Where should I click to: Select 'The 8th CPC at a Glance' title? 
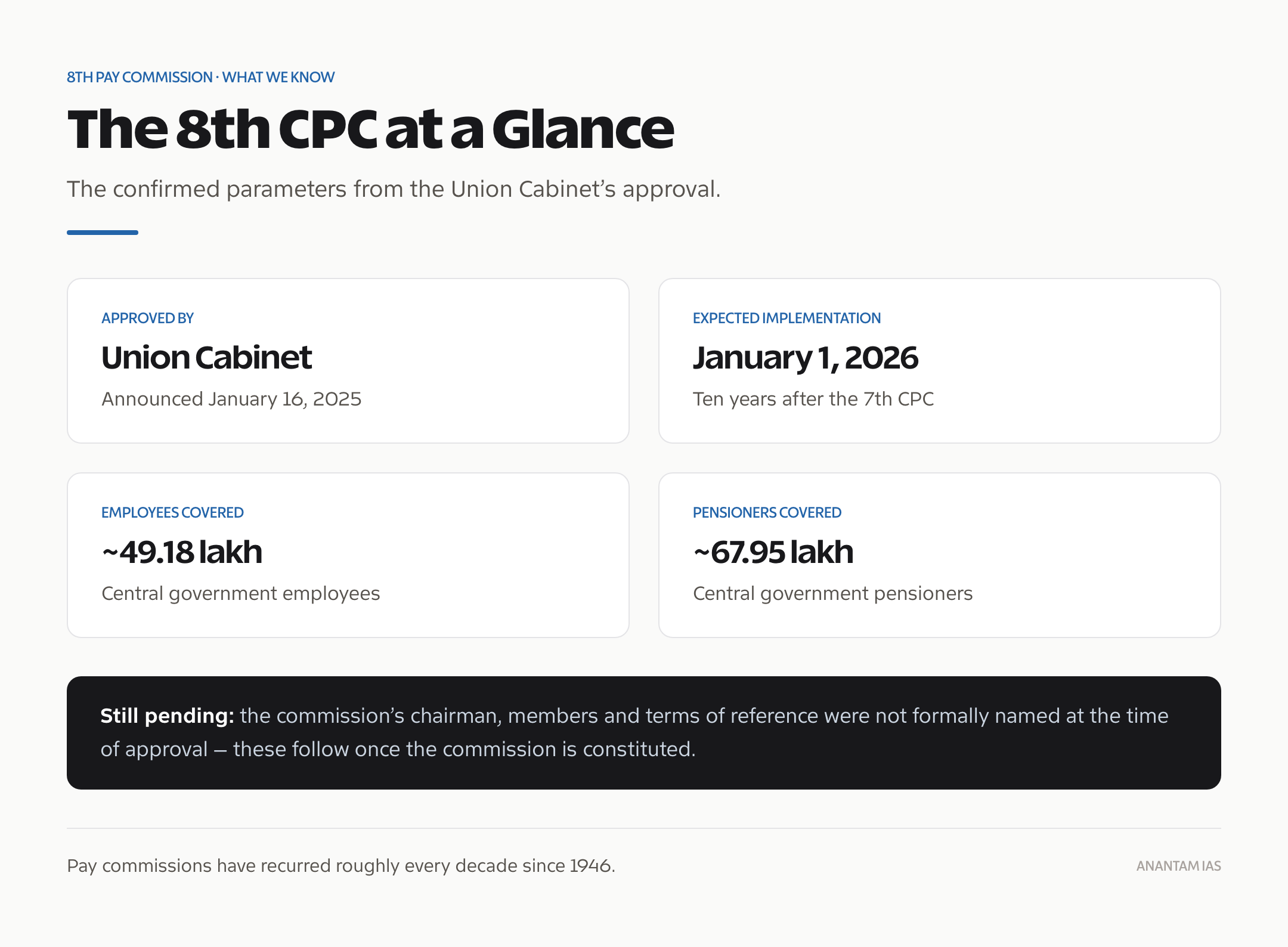[370, 129]
